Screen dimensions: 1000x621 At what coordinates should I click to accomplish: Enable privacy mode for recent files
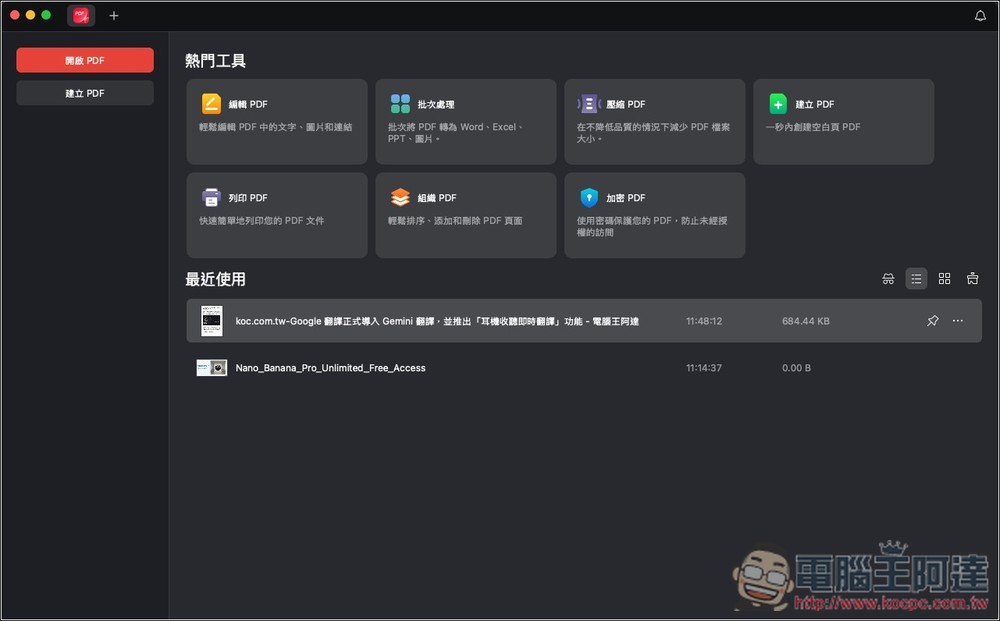[888, 279]
